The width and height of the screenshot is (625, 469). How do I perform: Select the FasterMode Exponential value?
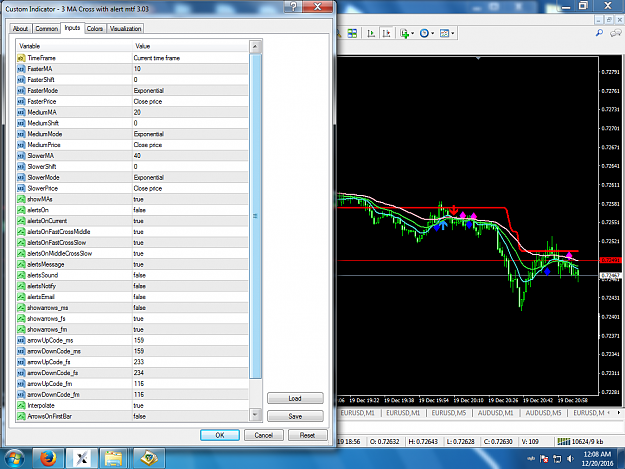tap(190, 91)
